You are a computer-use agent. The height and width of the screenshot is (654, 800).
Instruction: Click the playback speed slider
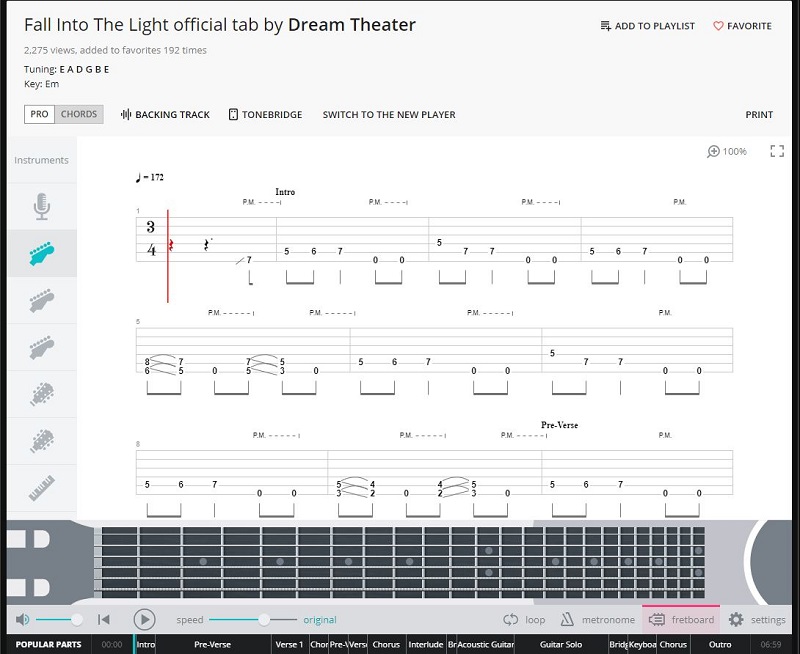[x=253, y=620]
